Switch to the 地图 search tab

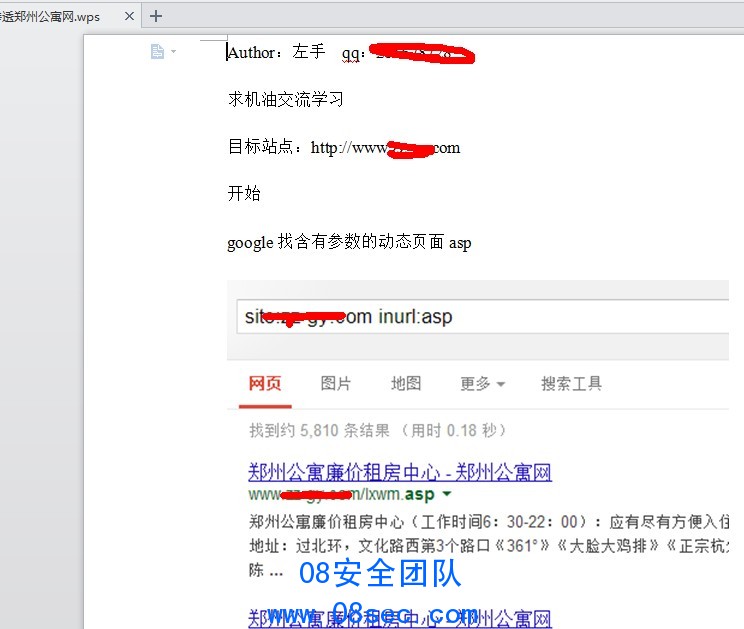tap(406, 383)
